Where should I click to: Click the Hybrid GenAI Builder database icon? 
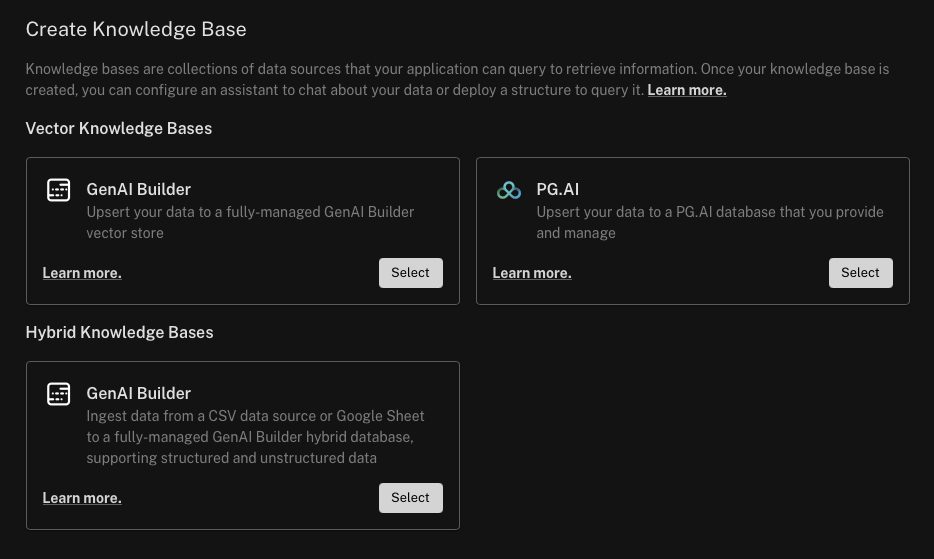tap(58, 394)
